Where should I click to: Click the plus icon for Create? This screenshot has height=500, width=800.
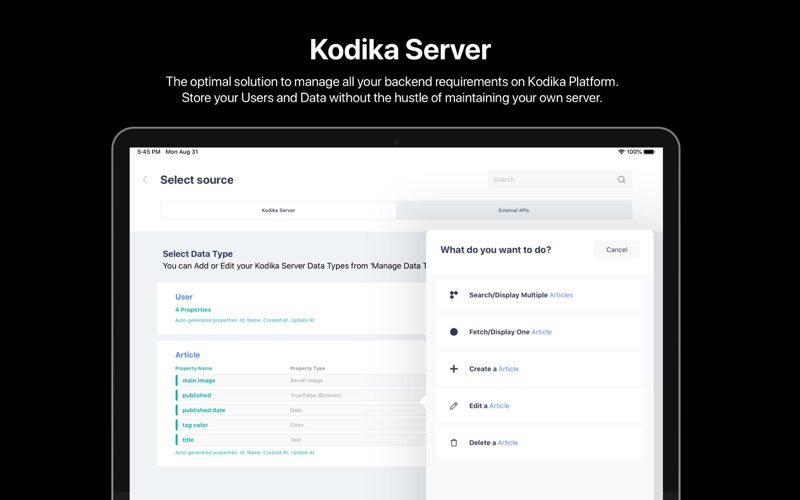click(x=454, y=368)
